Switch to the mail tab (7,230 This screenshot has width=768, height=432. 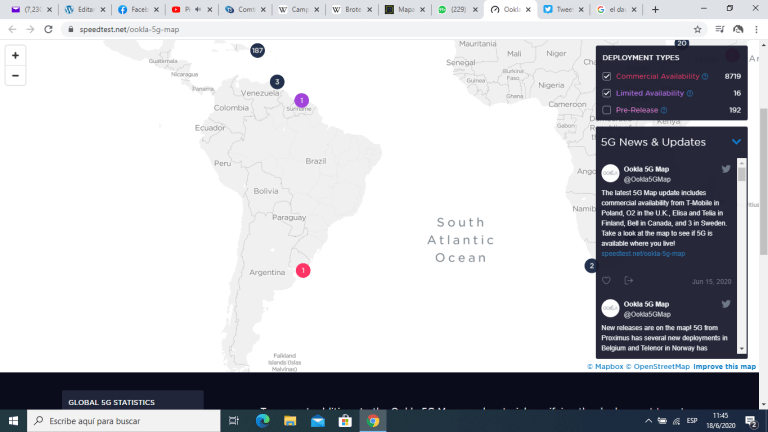point(32,9)
